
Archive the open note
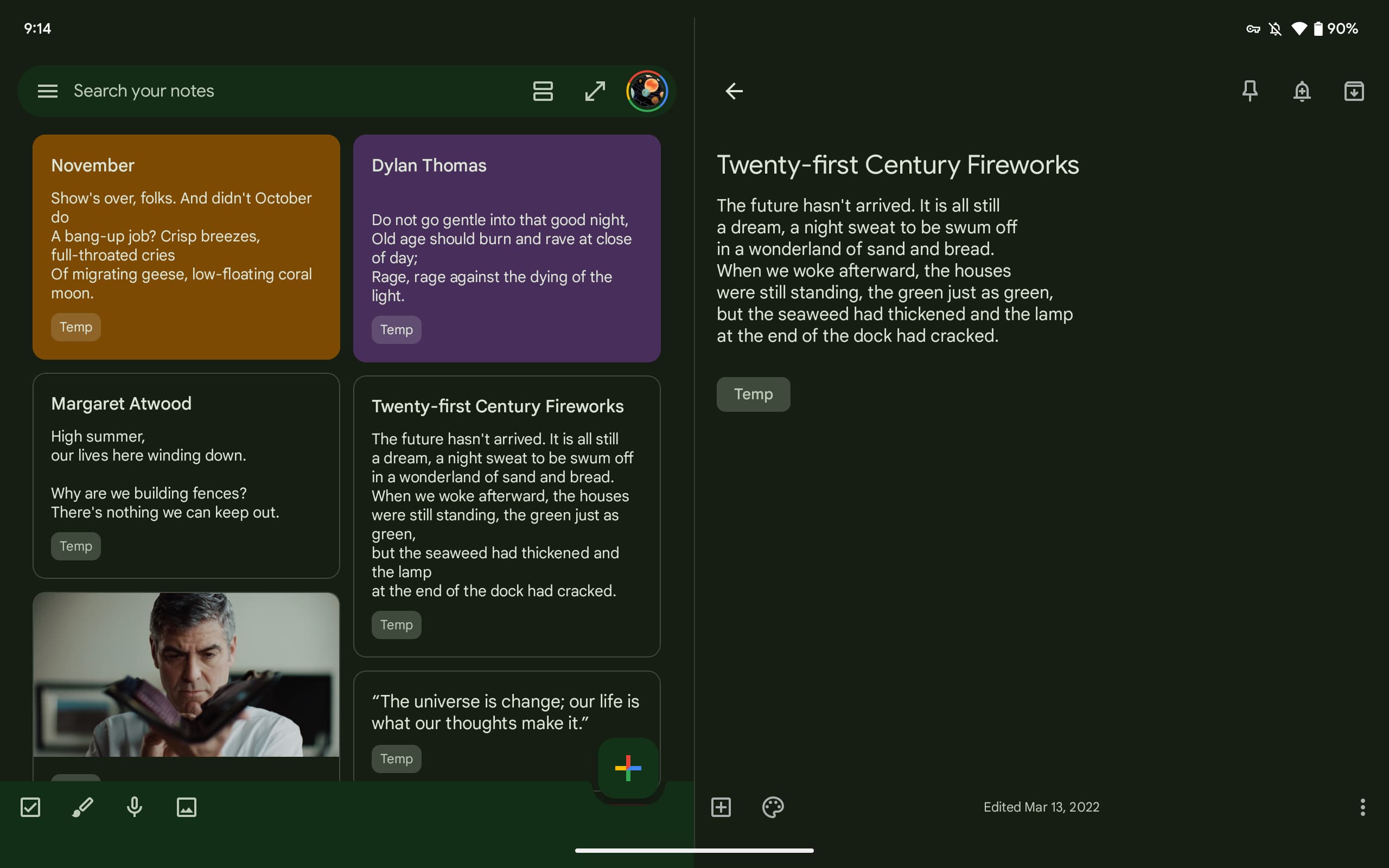click(x=1353, y=91)
